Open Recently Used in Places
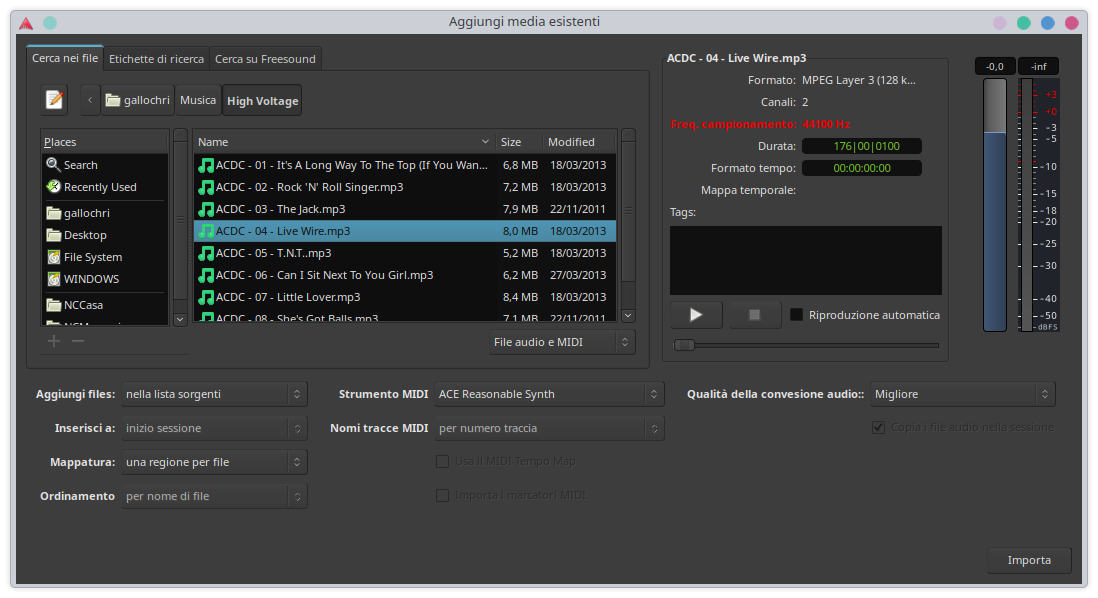 [99, 187]
